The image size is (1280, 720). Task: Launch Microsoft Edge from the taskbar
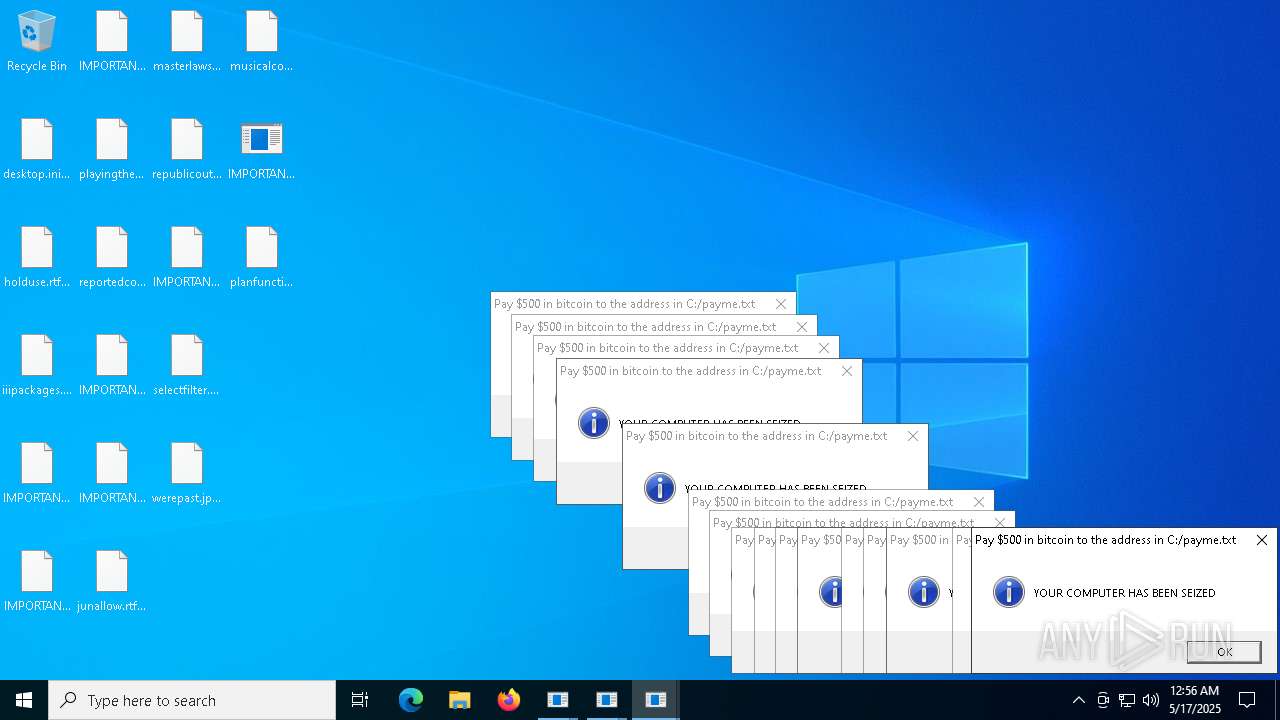(411, 700)
